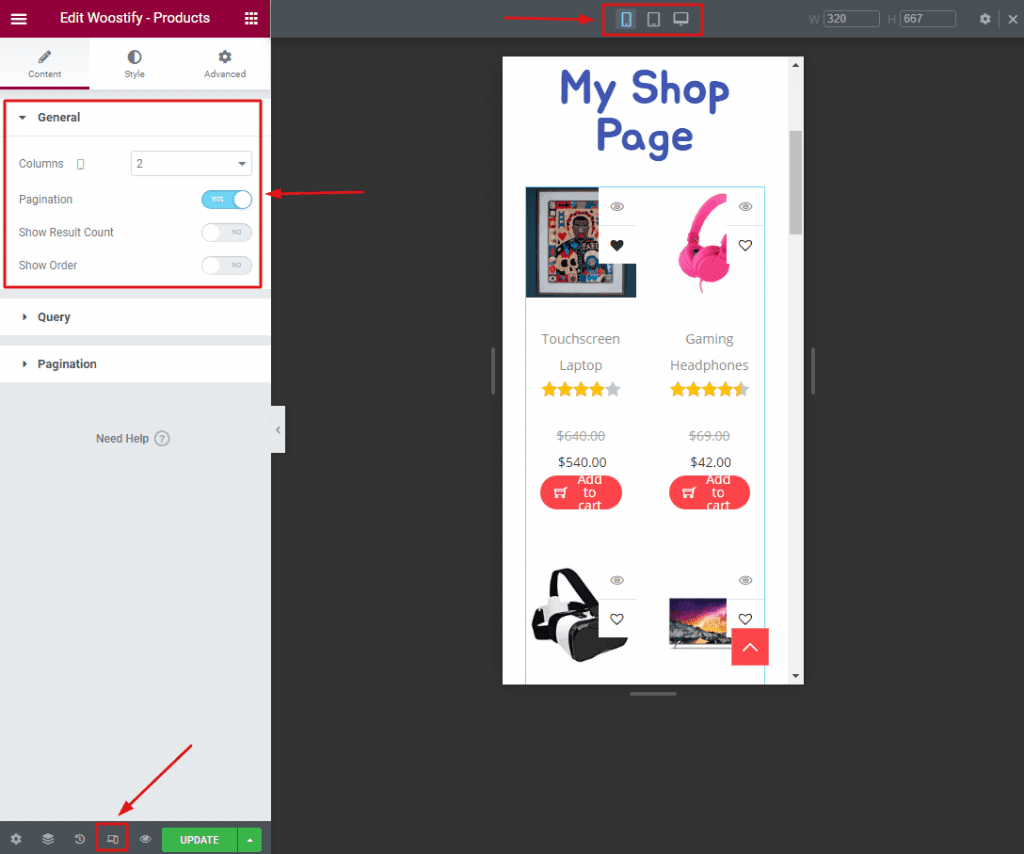Open the Need Help link
This screenshot has height=854, width=1024.
pyautogui.click(x=133, y=438)
